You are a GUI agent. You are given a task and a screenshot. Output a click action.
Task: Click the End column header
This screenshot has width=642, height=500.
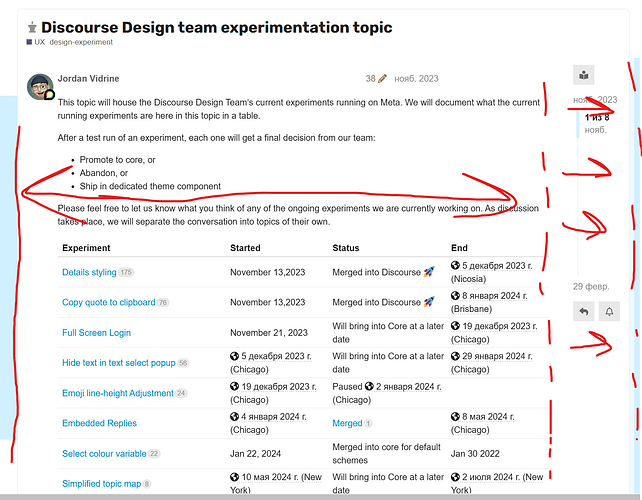(459, 248)
